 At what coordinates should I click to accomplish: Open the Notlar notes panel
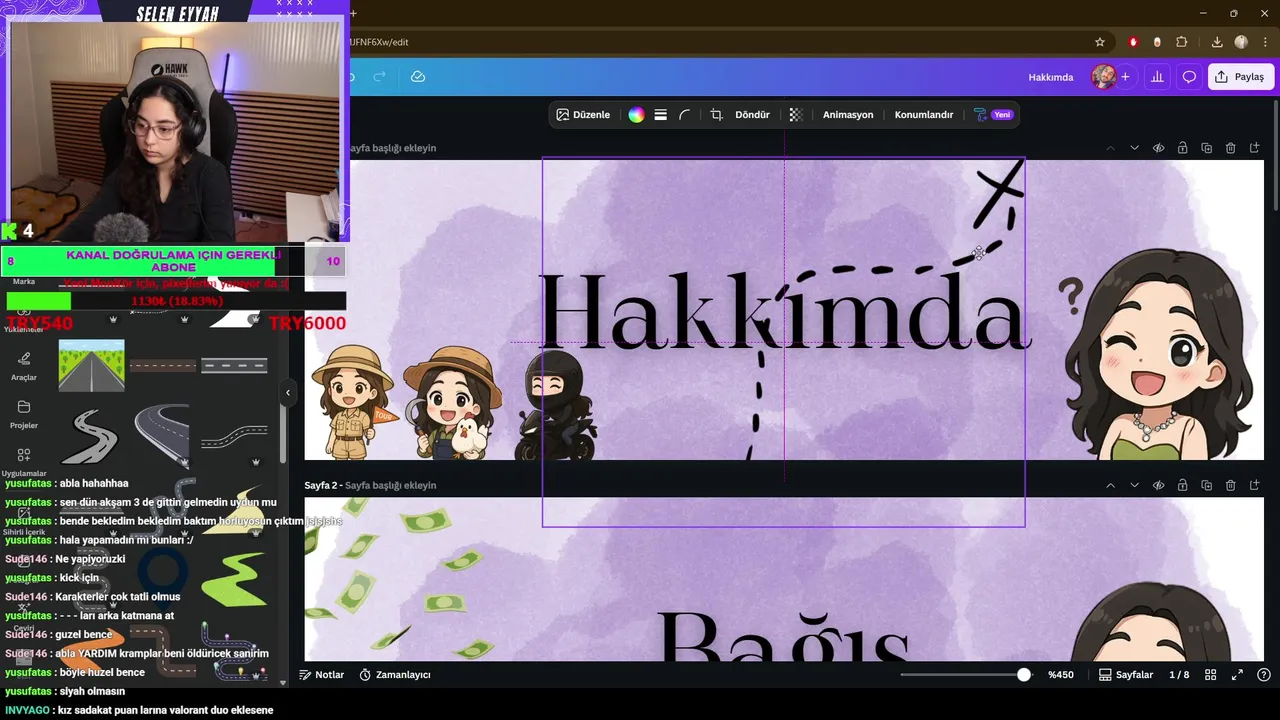(x=321, y=675)
